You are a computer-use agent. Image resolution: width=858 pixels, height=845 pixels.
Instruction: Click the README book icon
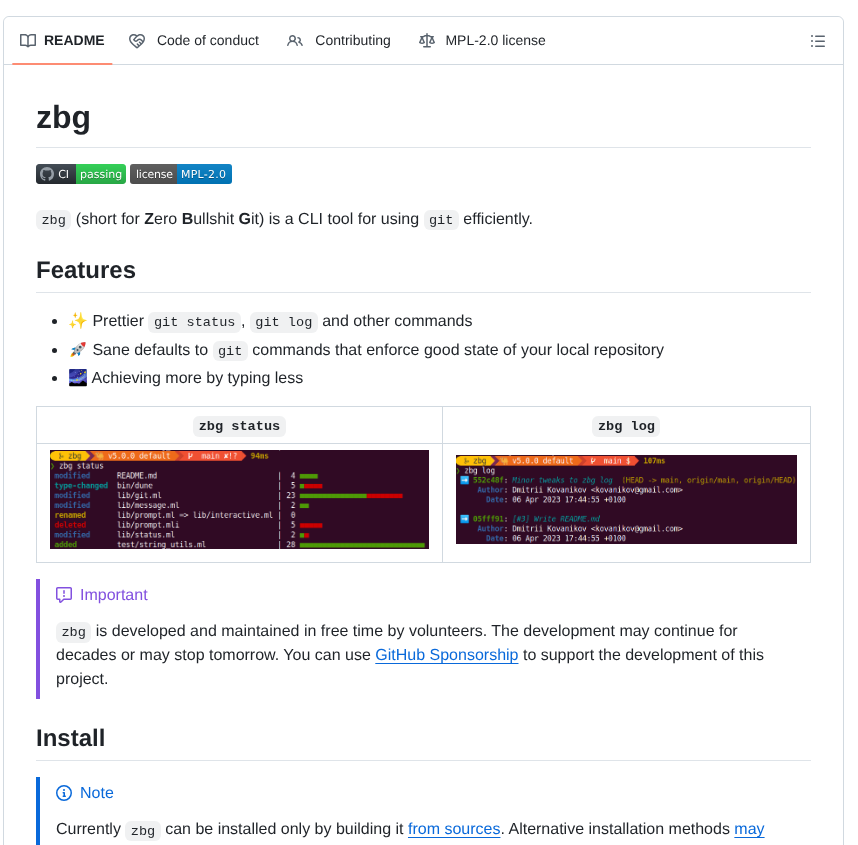[x=28, y=41]
